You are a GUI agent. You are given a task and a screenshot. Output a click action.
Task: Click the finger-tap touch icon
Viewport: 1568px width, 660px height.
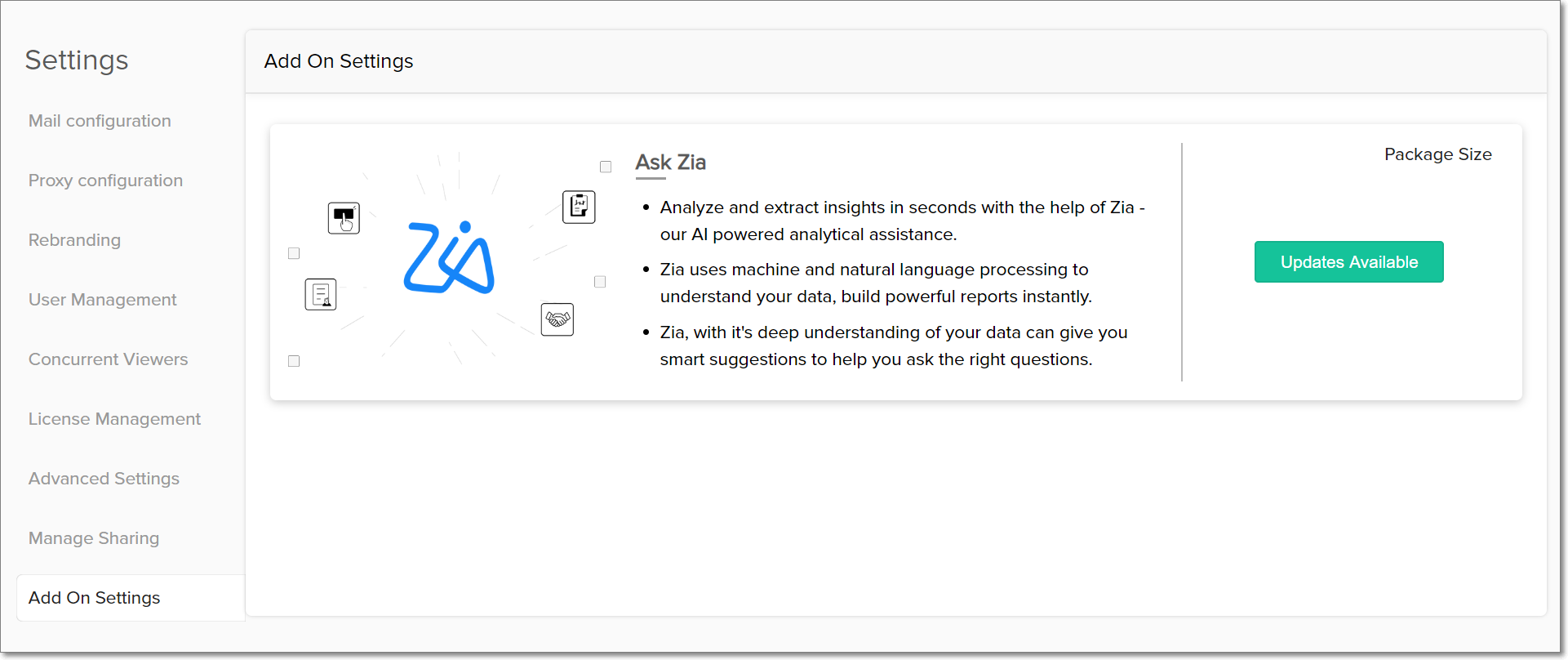click(344, 218)
